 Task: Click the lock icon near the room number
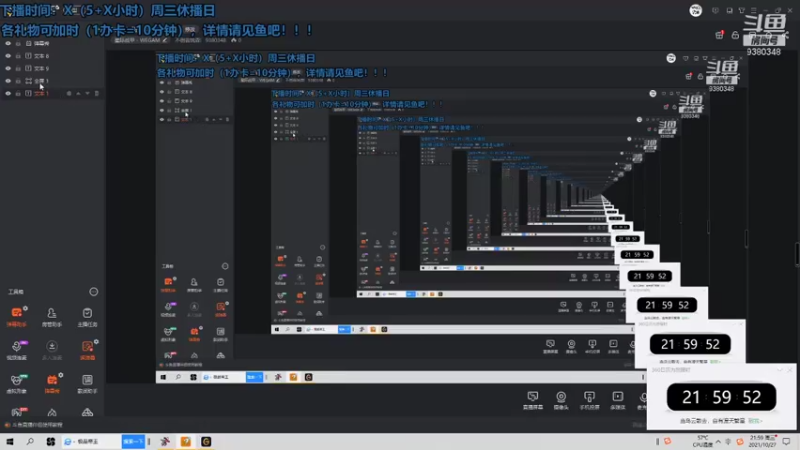coord(735,35)
